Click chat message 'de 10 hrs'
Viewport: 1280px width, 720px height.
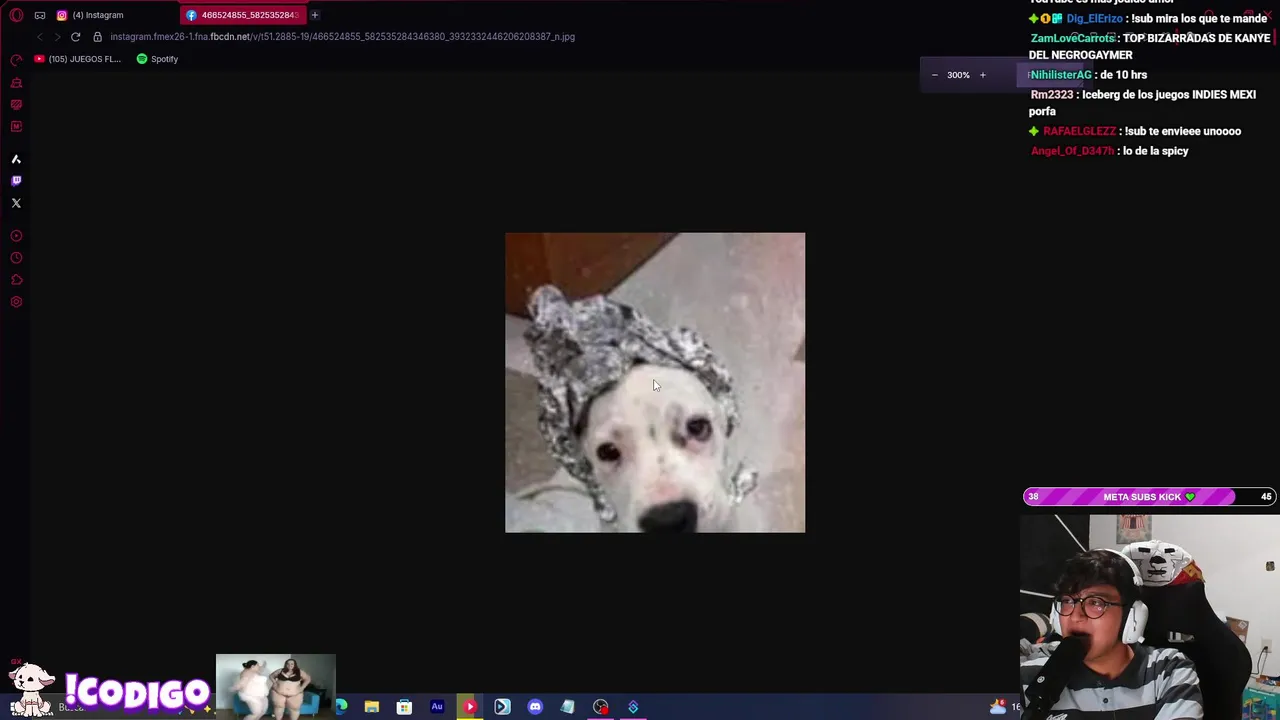[1123, 75]
